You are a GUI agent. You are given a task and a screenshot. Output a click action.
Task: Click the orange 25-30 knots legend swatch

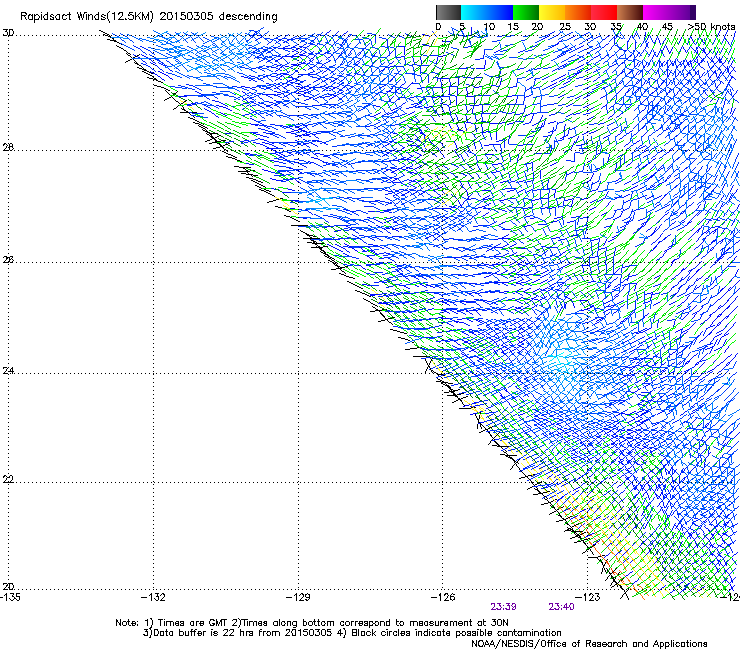[578, 12]
